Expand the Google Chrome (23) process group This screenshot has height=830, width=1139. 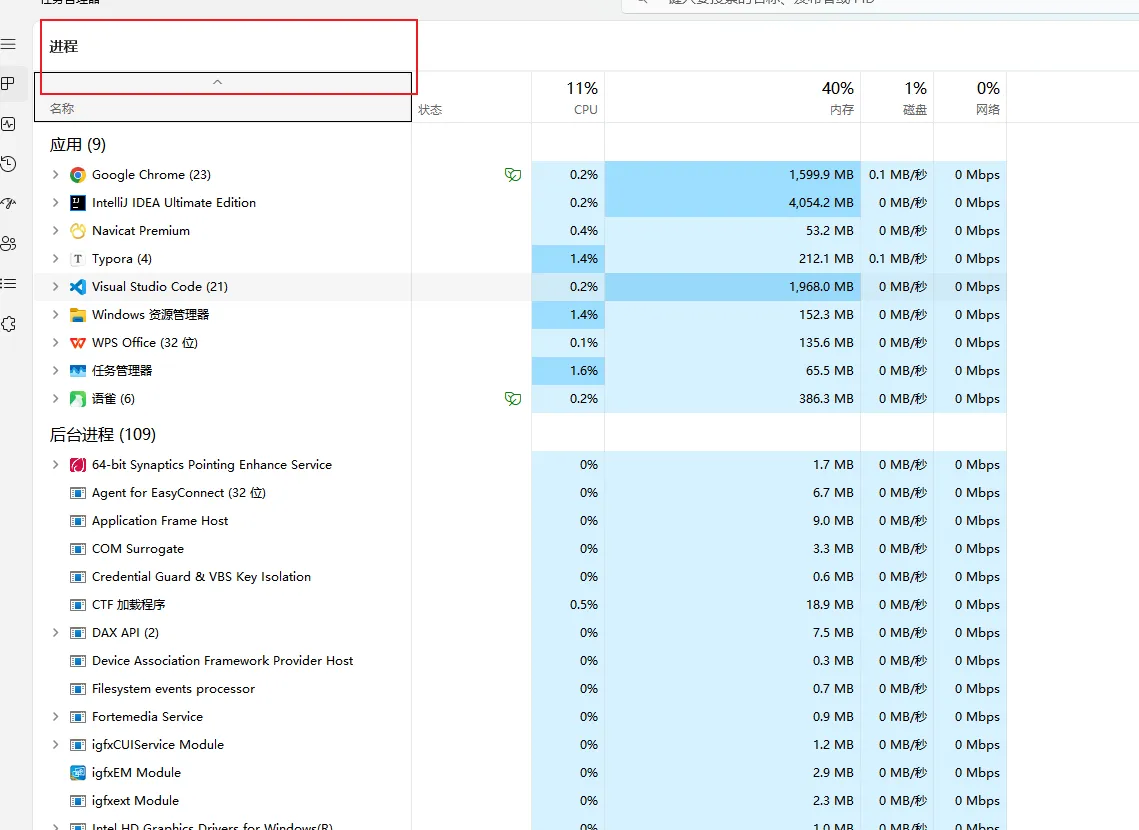click(x=55, y=175)
